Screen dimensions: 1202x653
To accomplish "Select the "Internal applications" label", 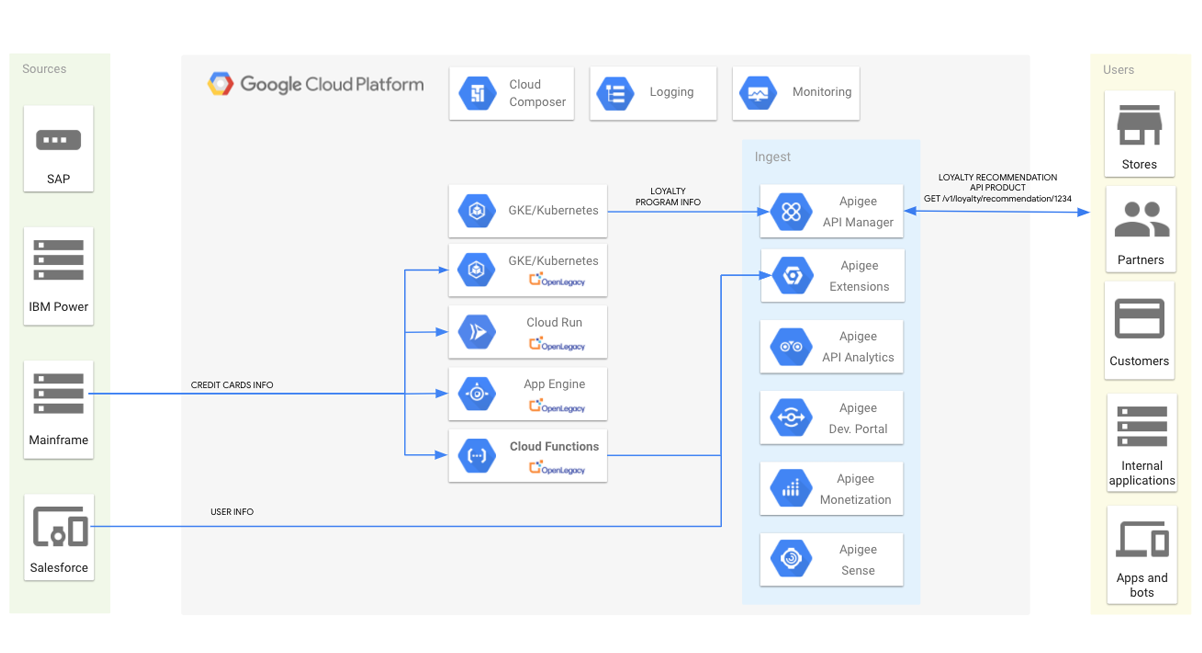I will point(1142,473).
